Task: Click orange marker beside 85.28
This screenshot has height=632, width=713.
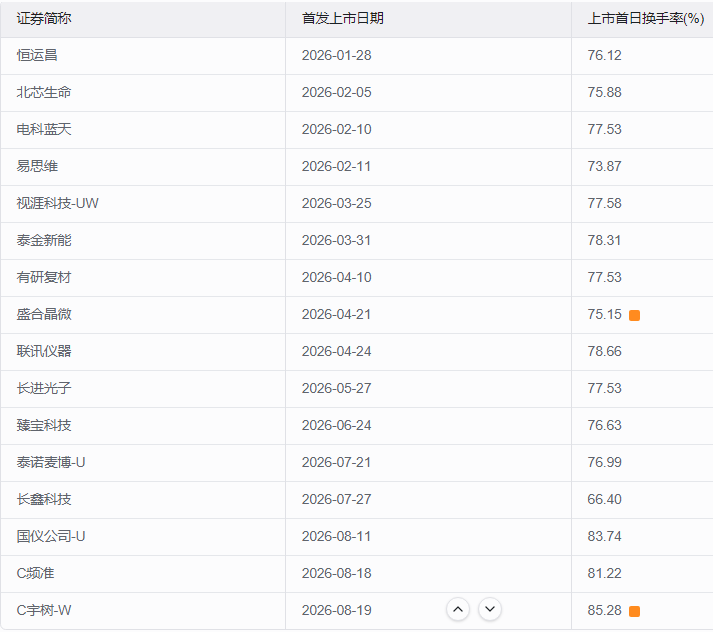Action: pyautogui.click(x=634, y=612)
